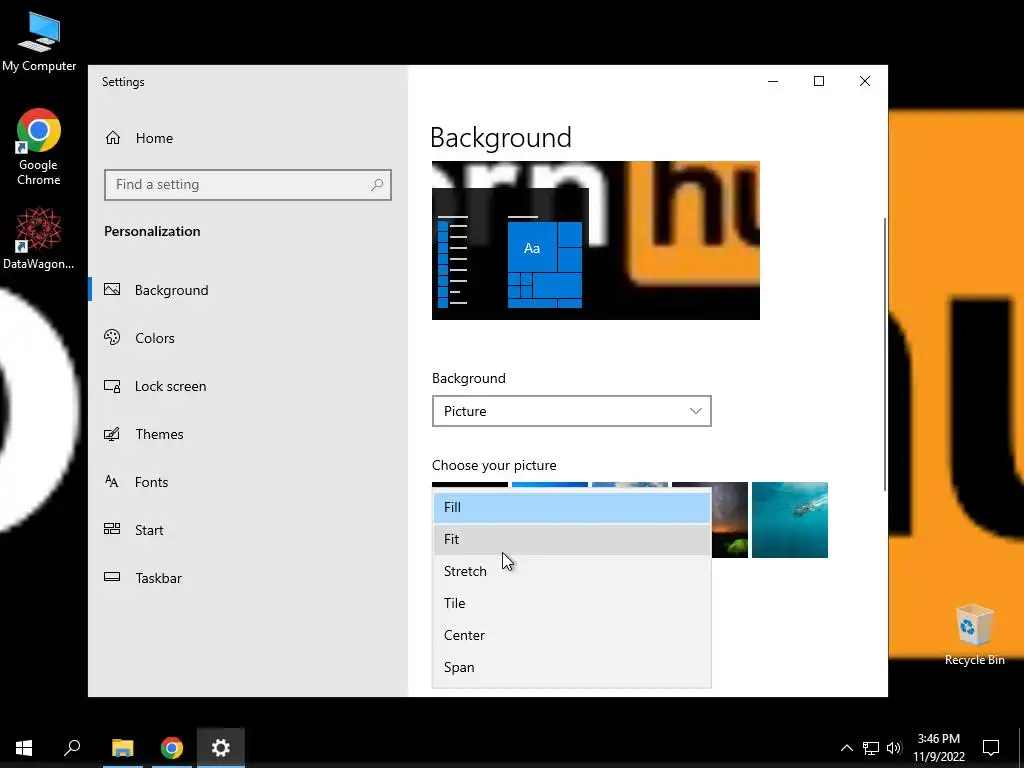Open the Windows Start menu
Viewport: 1024px width, 768px height.
[x=24, y=748]
